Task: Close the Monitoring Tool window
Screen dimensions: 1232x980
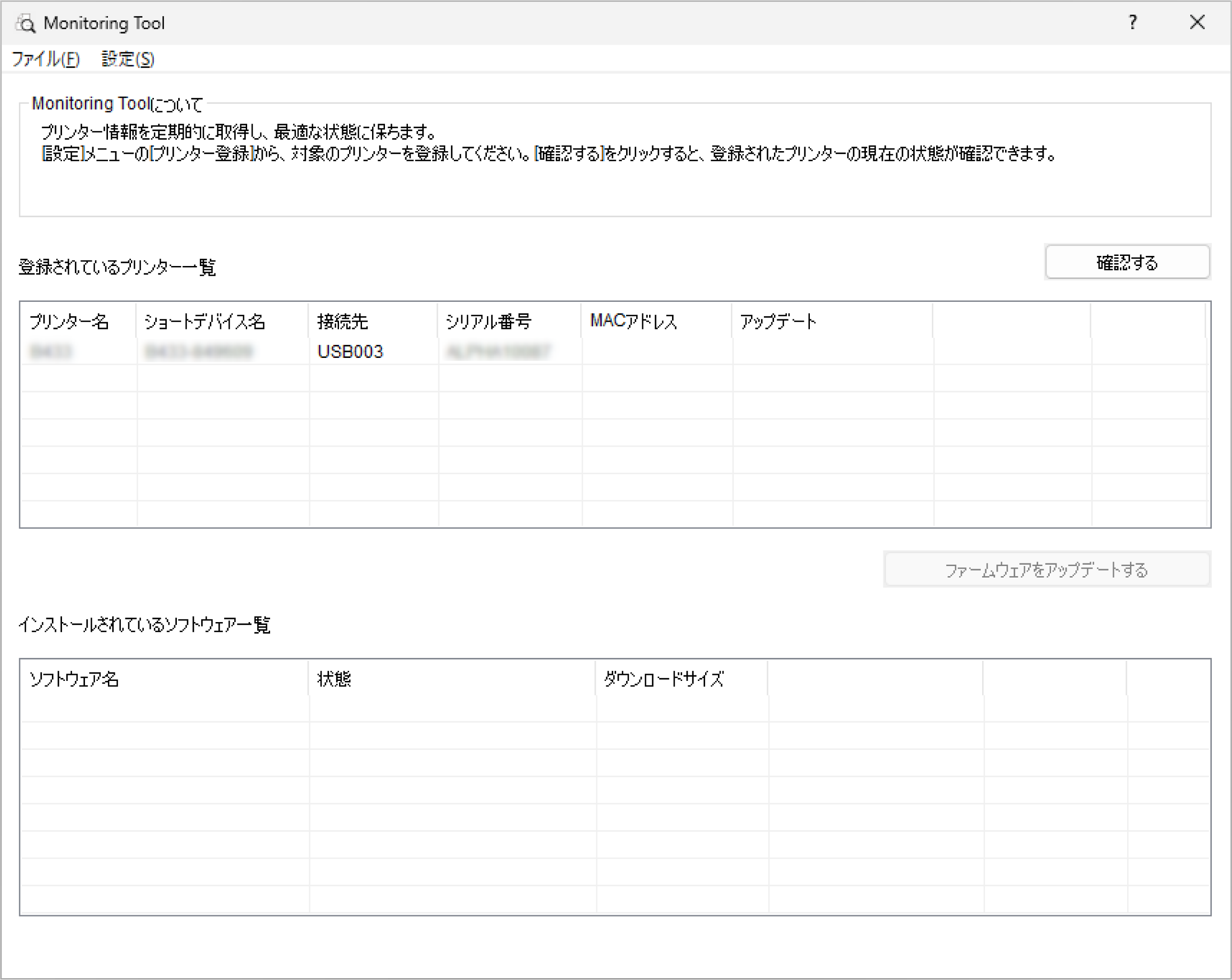Action: 1197,23
